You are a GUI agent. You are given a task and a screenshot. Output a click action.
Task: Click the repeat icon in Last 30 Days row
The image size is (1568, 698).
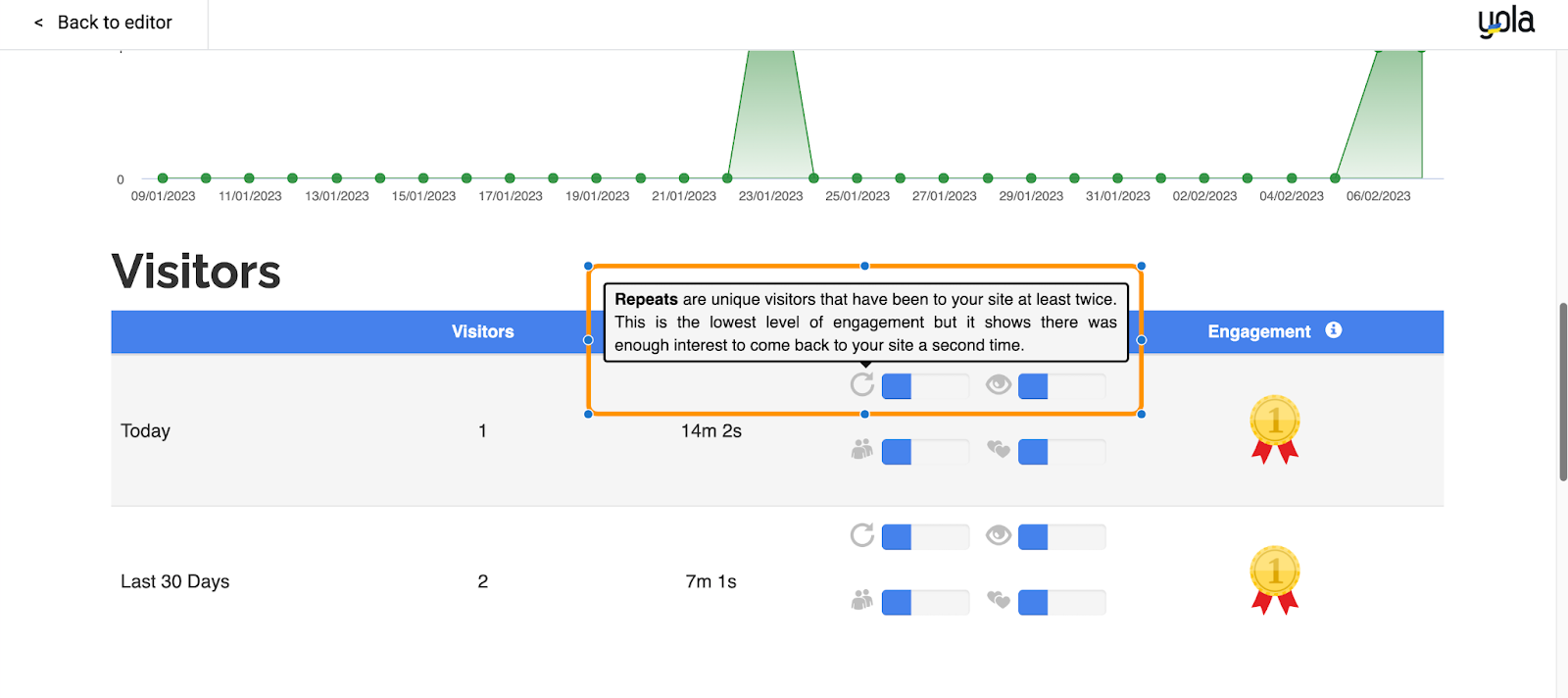[862, 535]
